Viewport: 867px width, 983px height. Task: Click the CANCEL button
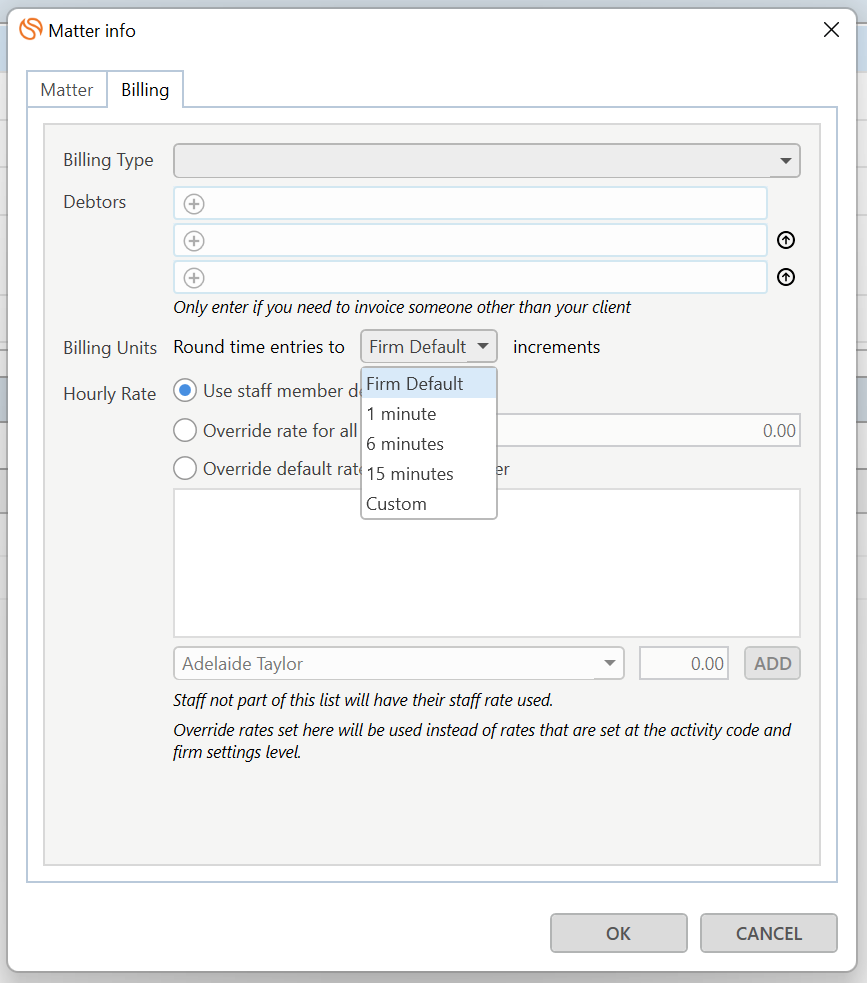[768, 933]
